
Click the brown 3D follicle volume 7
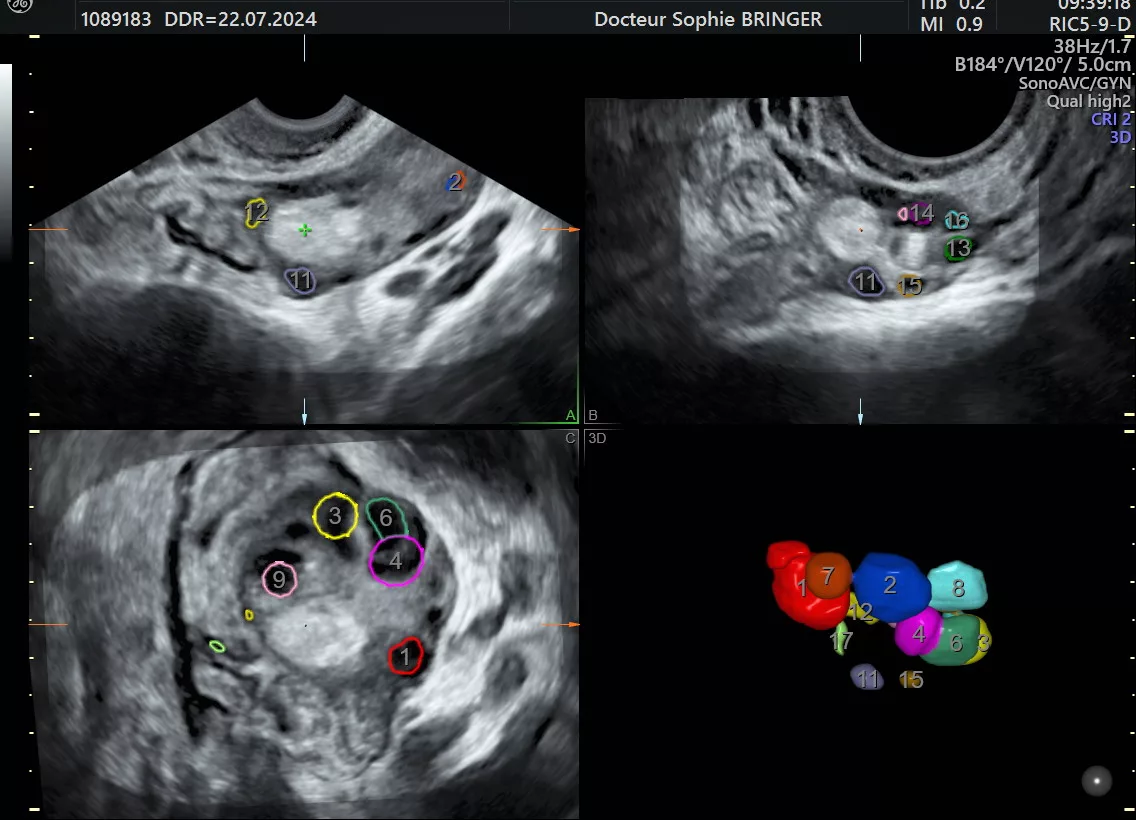pyautogui.click(x=828, y=575)
